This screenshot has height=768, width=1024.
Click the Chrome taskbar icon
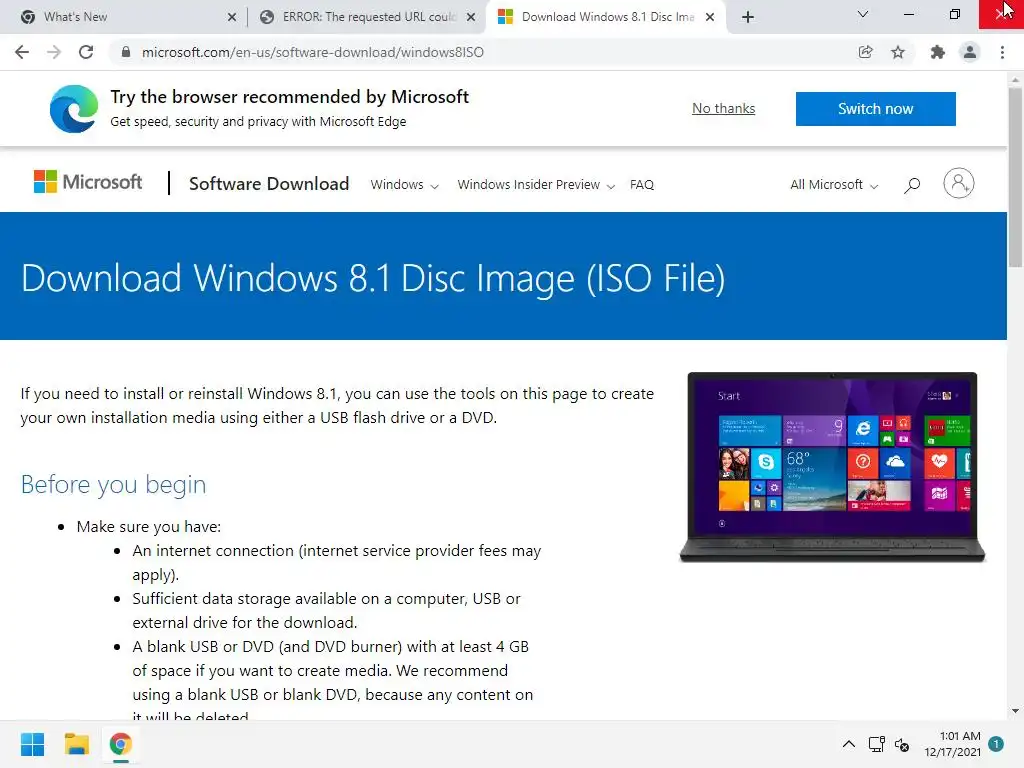(120, 744)
